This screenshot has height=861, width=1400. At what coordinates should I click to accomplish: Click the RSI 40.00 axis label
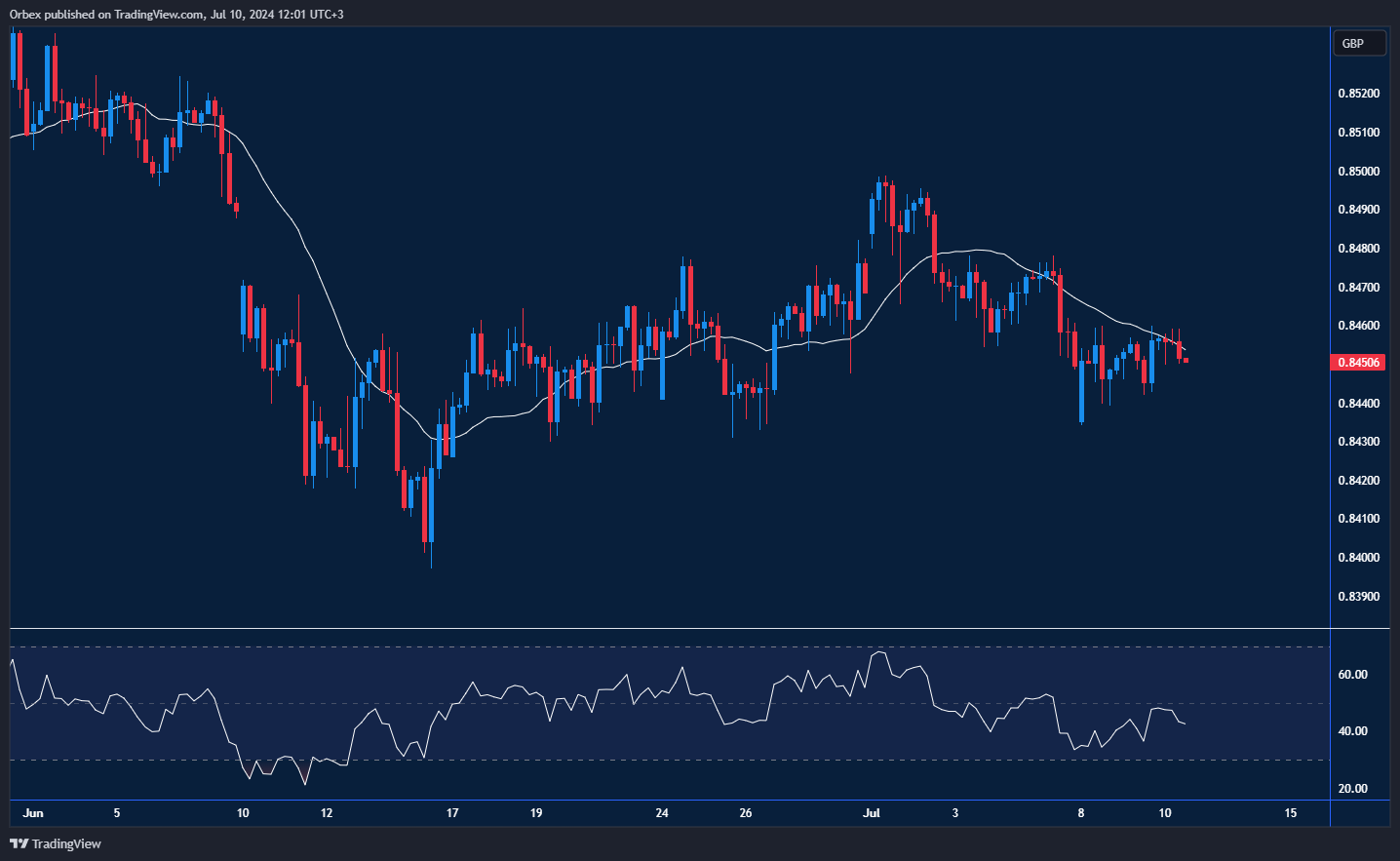pos(1352,731)
